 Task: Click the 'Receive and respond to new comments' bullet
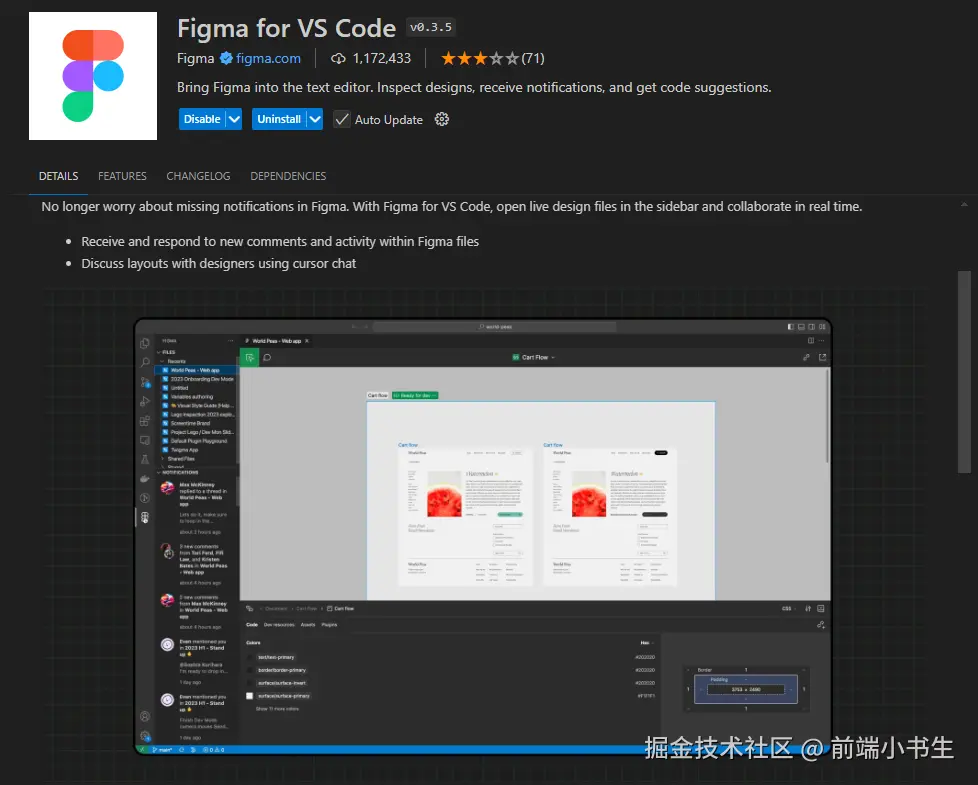click(x=280, y=241)
